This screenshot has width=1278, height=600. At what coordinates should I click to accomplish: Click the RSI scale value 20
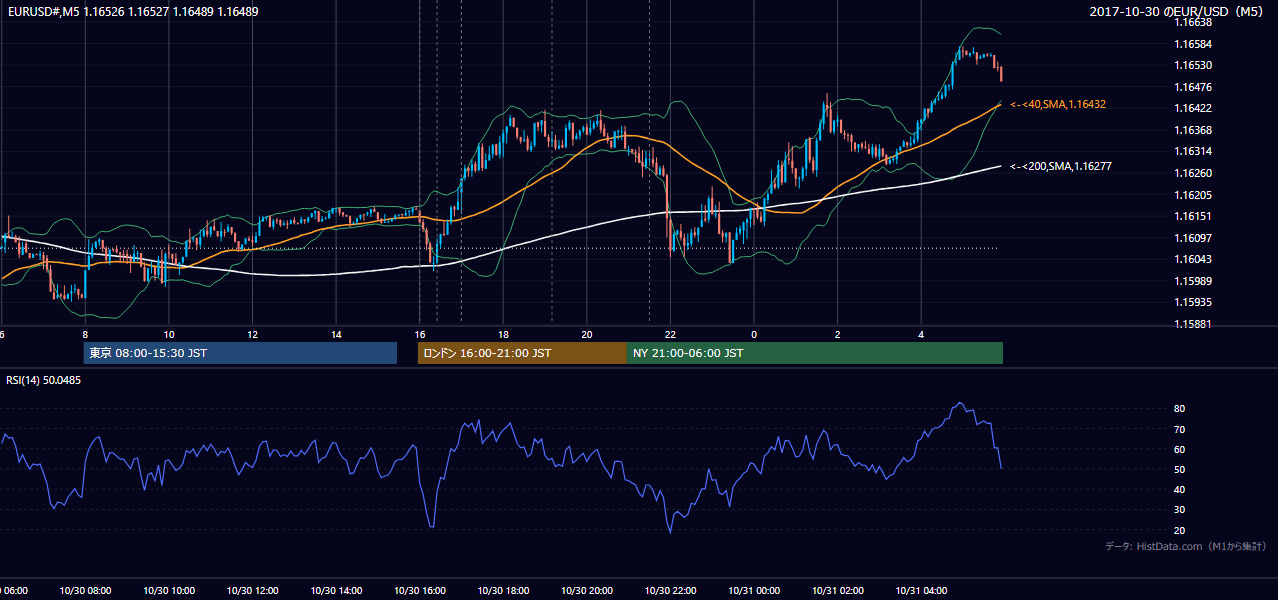pos(1180,530)
